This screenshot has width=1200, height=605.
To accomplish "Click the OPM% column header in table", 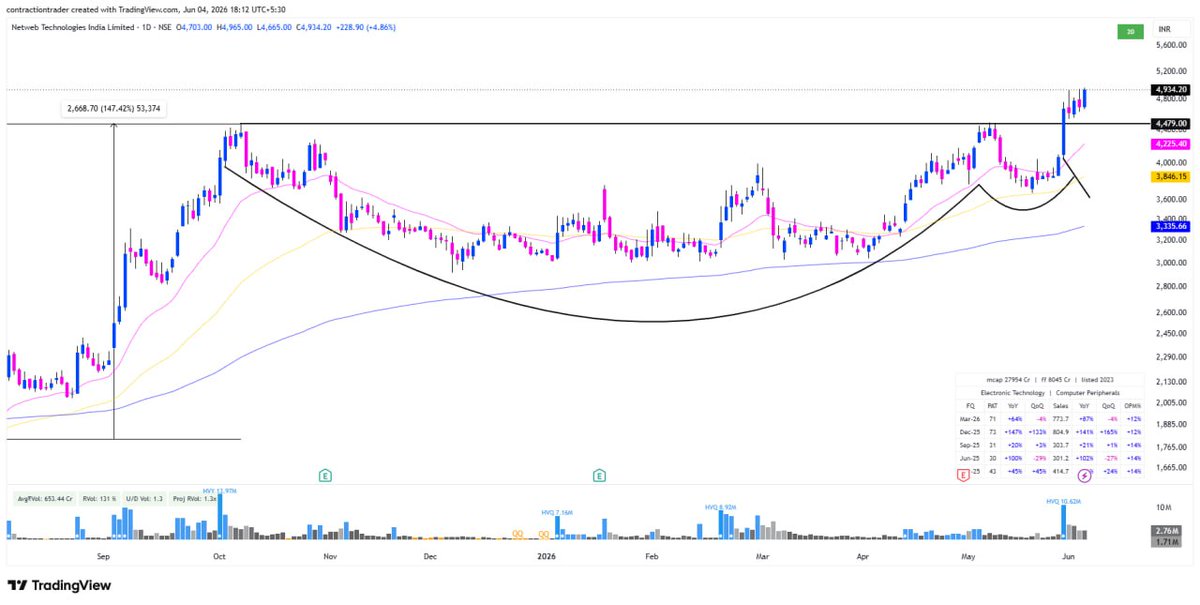I will click(x=1134, y=406).
